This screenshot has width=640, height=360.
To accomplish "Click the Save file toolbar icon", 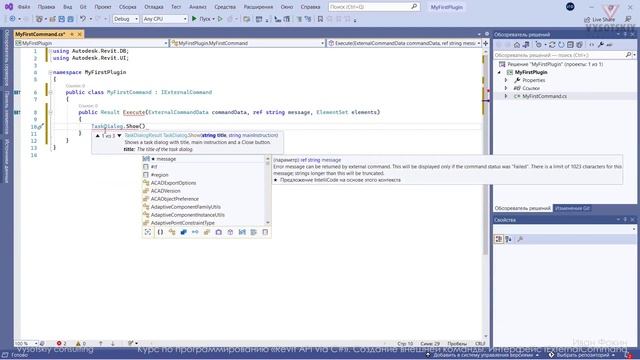I will pyautogui.click(x=62, y=19).
